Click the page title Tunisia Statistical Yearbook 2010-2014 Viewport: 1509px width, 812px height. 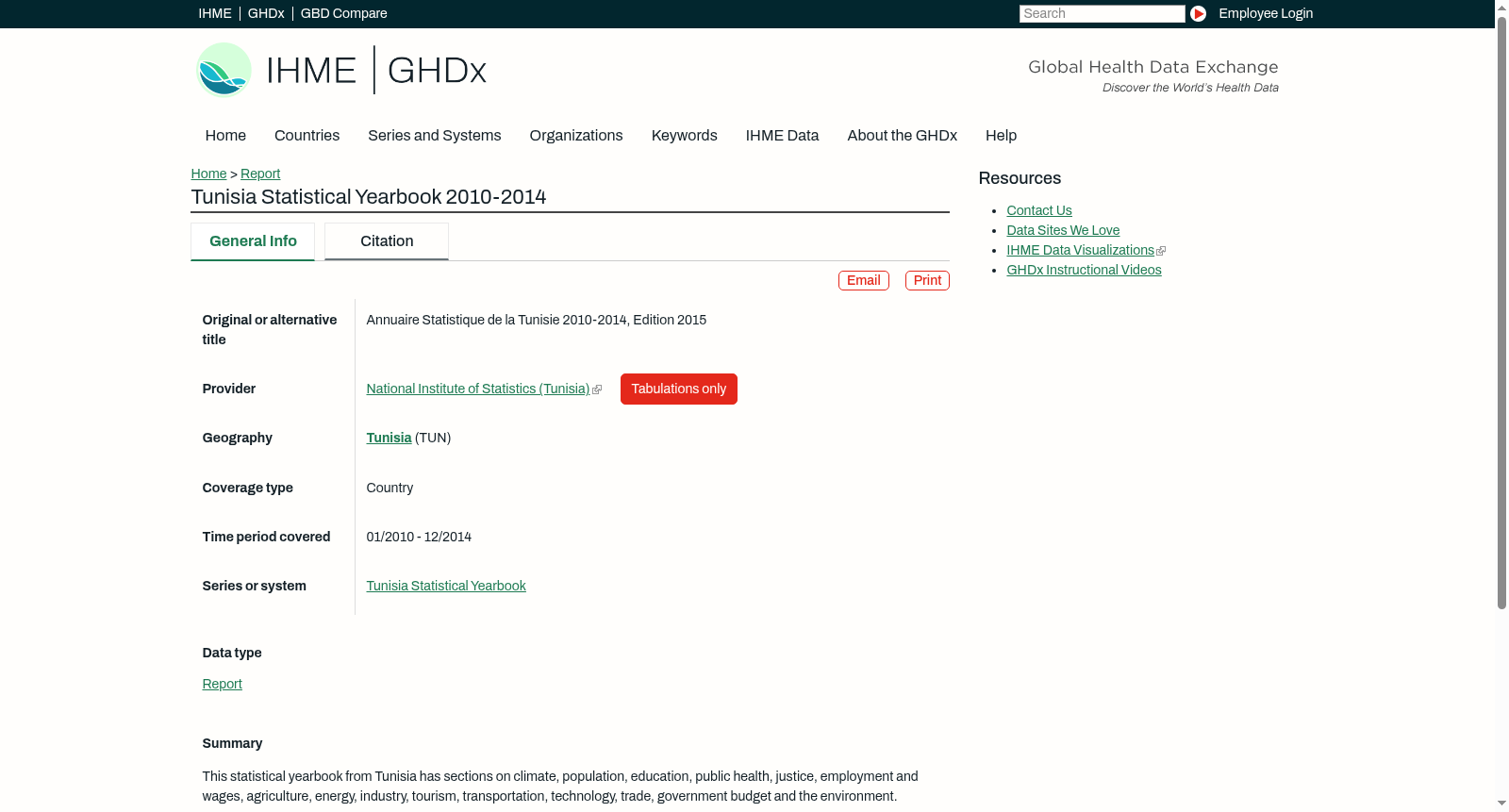(x=369, y=197)
